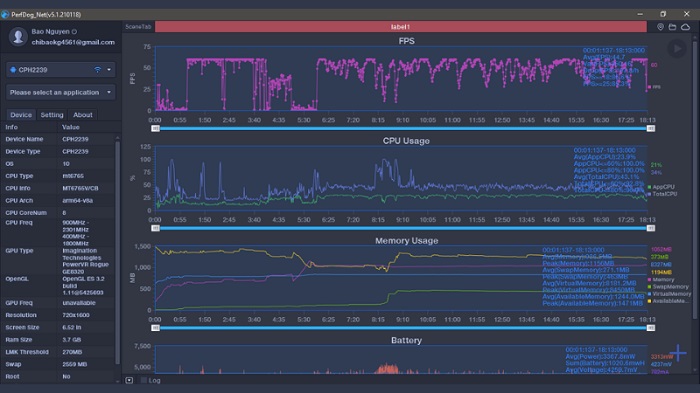
Task: Click the Battery chart title
Action: pyautogui.click(x=406, y=340)
